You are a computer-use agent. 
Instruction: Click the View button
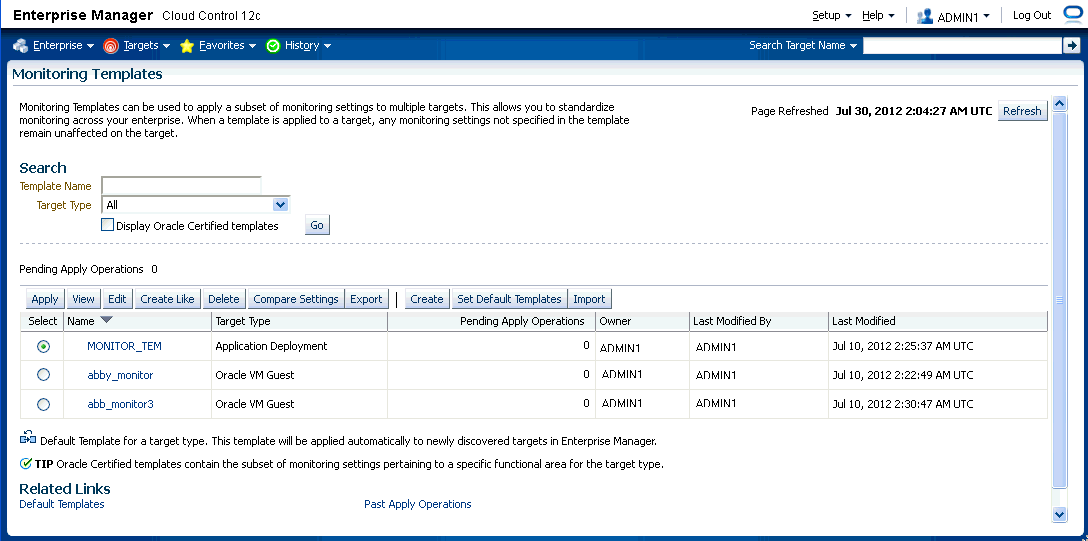point(83,299)
